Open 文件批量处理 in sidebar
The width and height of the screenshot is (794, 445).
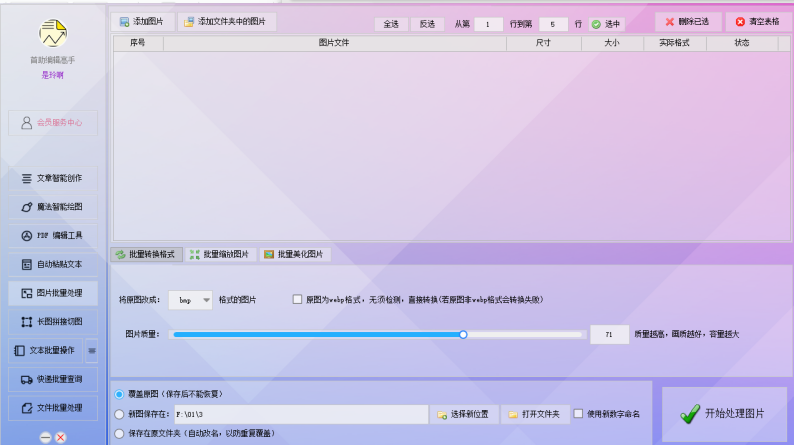pyautogui.click(x=53, y=408)
